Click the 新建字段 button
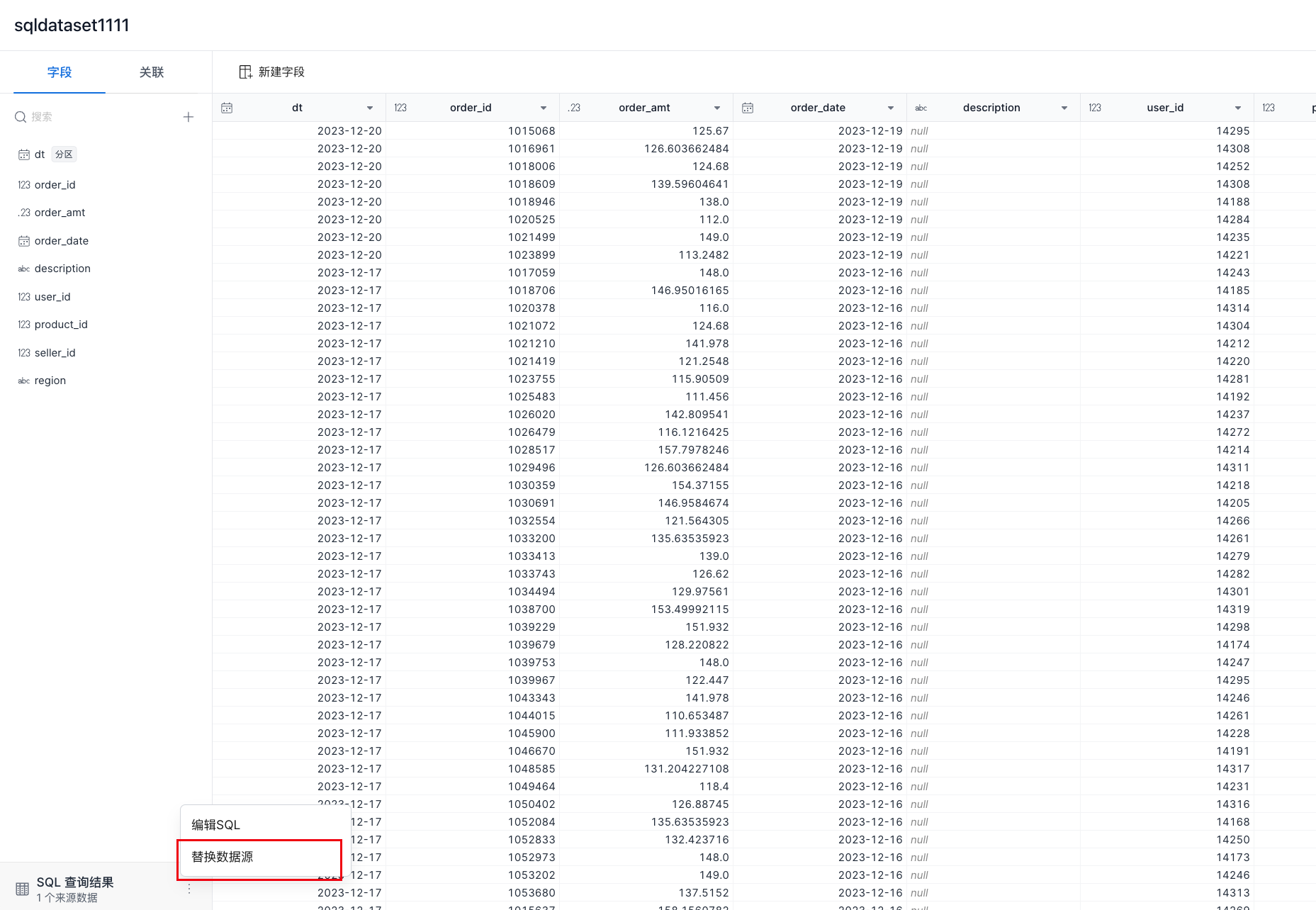Image resolution: width=1316 pixels, height=910 pixels. (272, 72)
